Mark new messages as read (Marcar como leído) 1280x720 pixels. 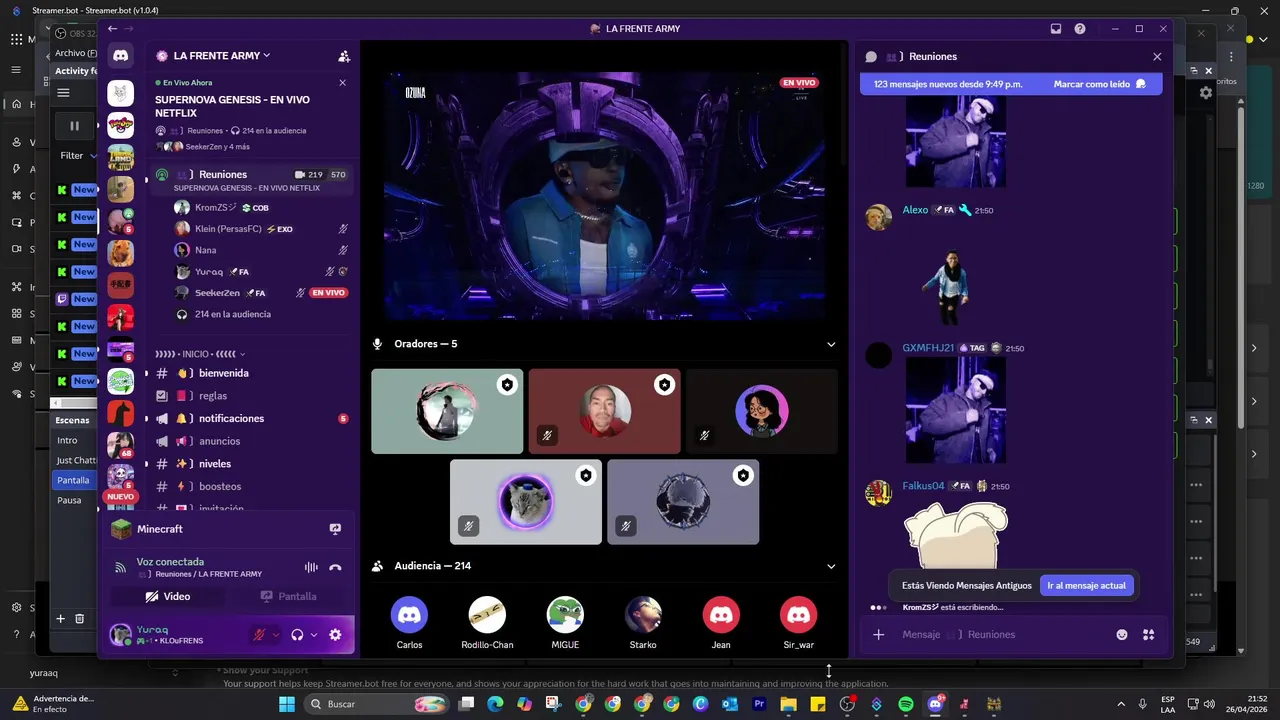1099,84
